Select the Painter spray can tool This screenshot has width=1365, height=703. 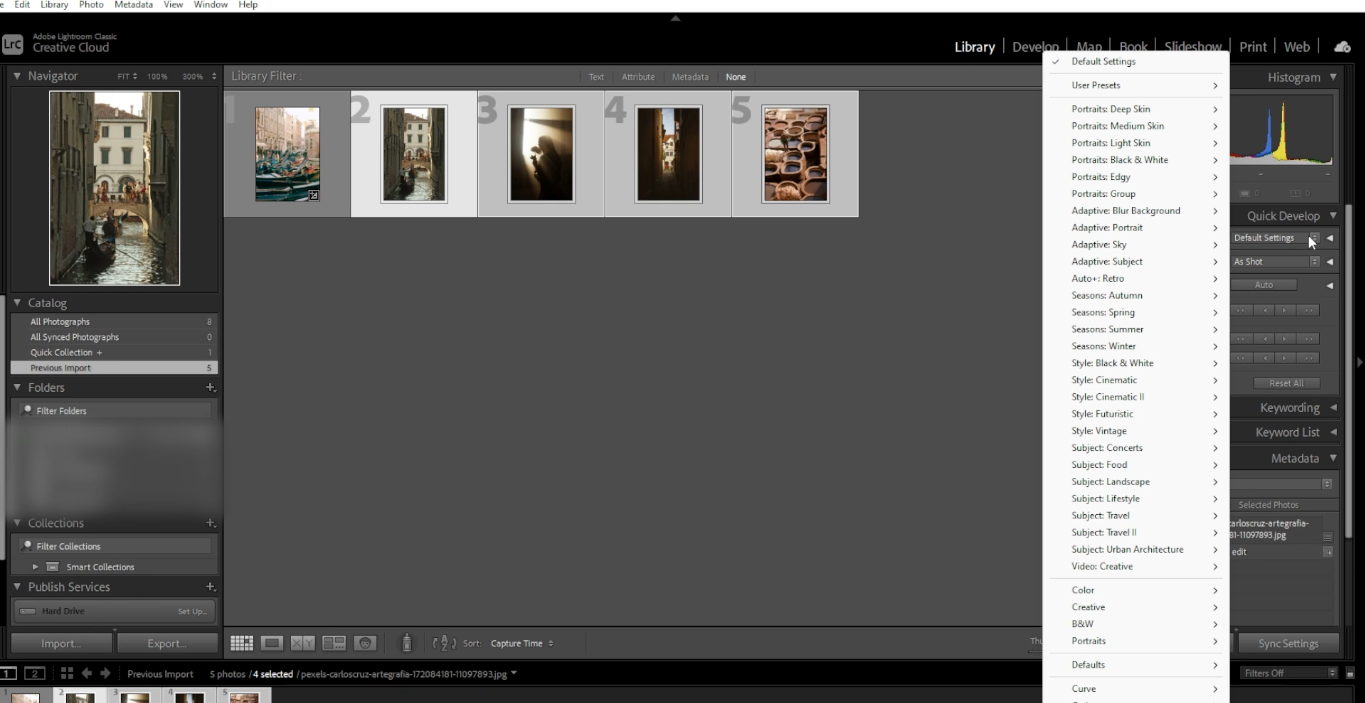[x=407, y=643]
